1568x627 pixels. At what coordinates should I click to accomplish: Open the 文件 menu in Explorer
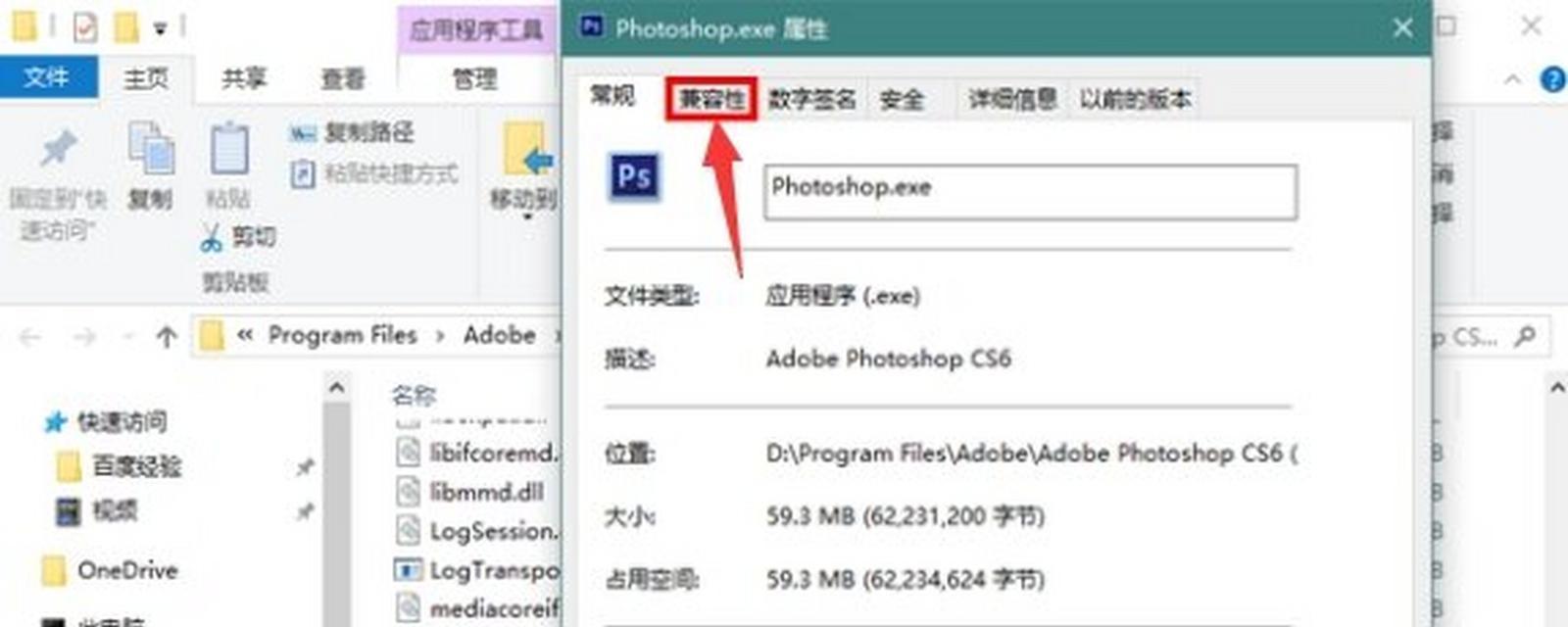pyautogui.click(x=47, y=77)
